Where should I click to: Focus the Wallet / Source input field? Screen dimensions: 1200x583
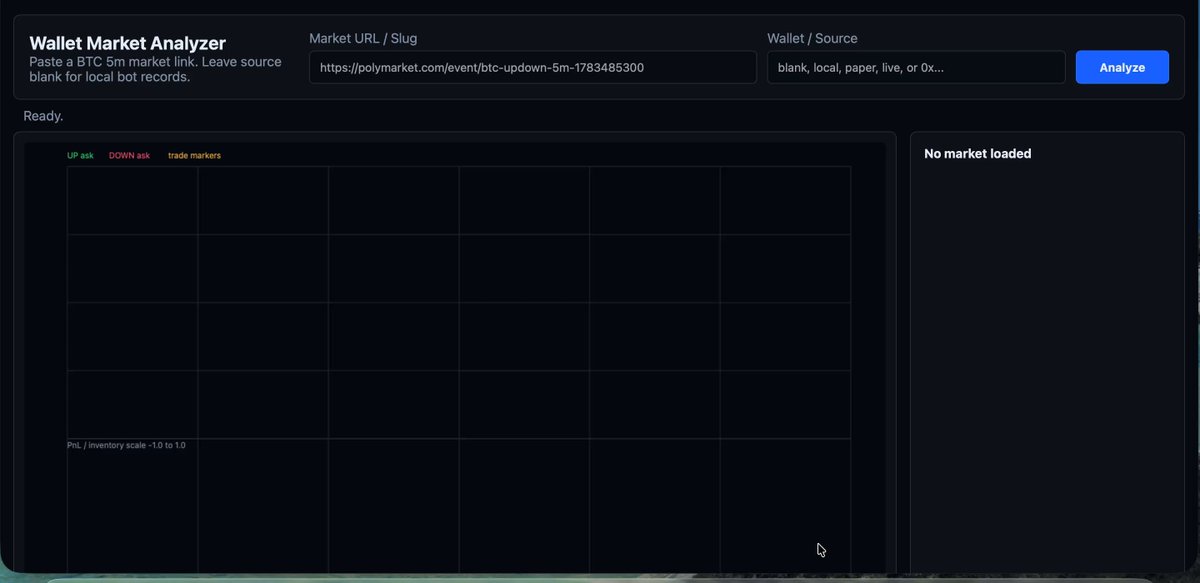pyautogui.click(x=916, y=67)
